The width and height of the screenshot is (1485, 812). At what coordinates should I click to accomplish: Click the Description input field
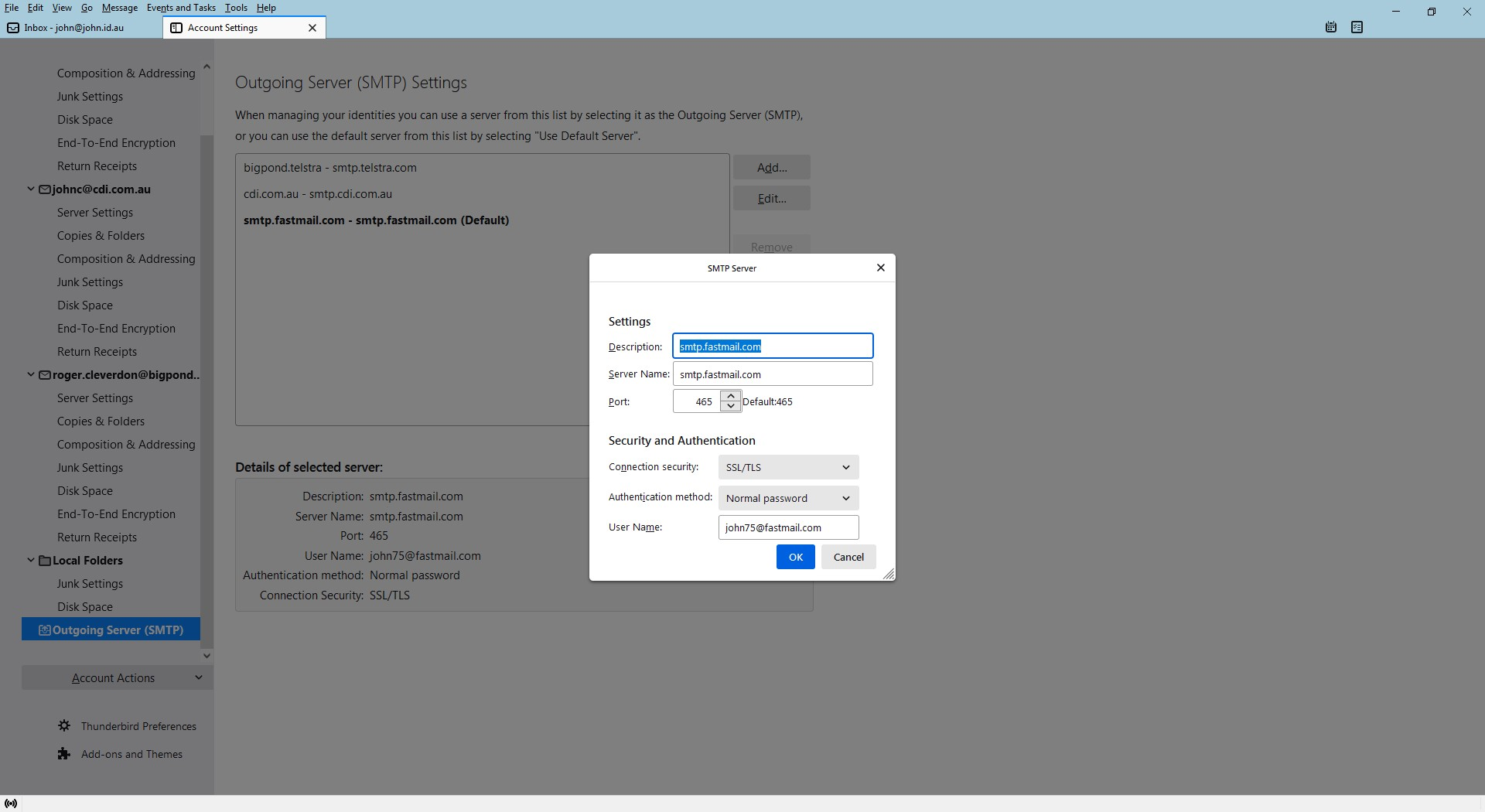point(773,346)
